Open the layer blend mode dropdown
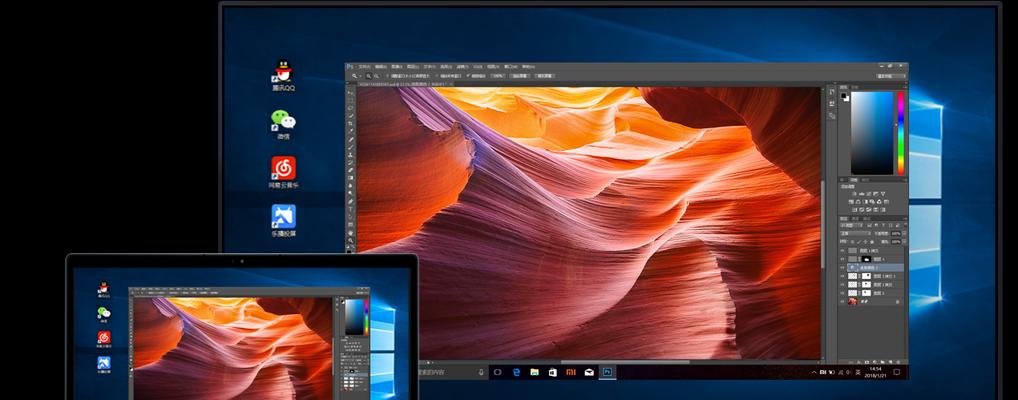This screenshot has width=1018, height=400. (855, 234)
